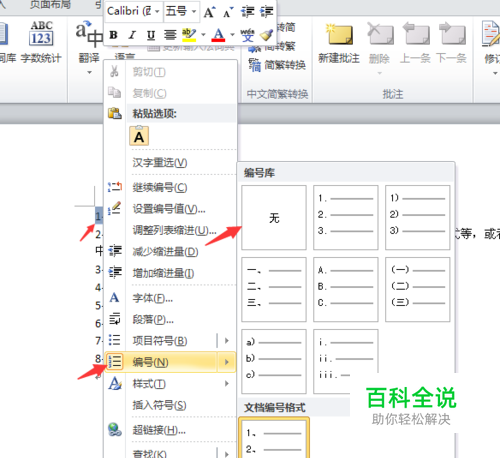Click 编号 numbering menu item
This screenshot has width=500, height=458.
click(x=161, y=362)
